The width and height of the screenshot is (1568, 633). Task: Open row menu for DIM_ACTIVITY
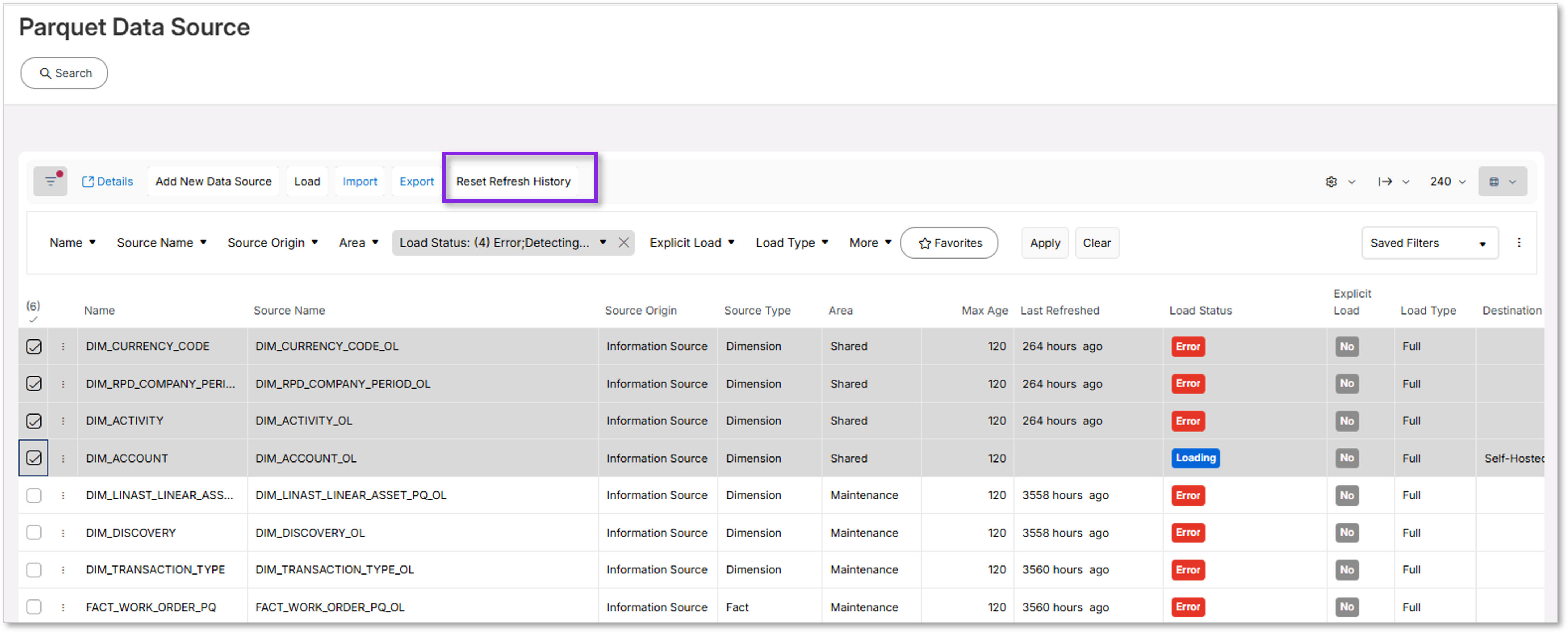[x=63, y=421]
